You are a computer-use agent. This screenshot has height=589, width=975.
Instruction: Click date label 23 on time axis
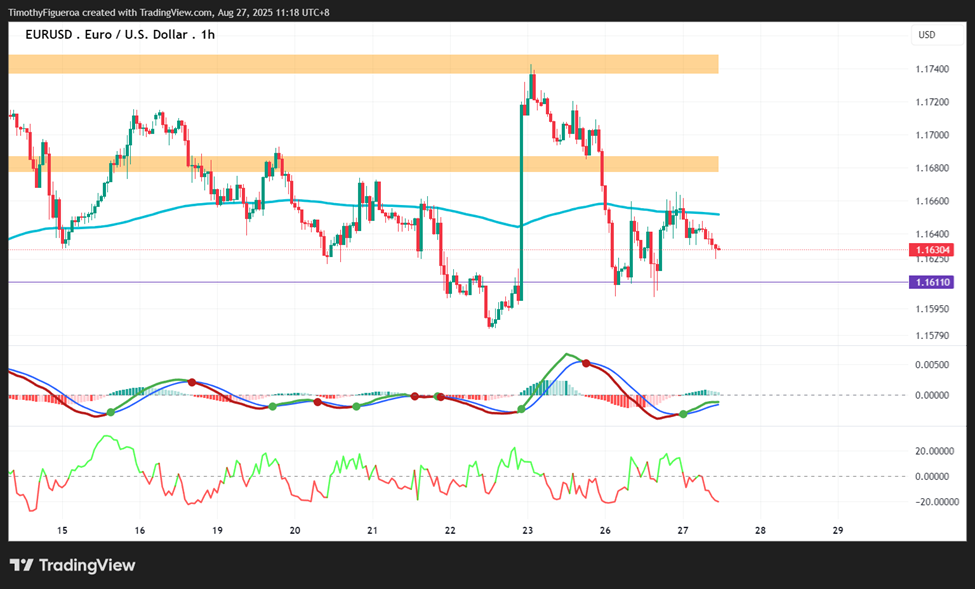pyautogui.click(x=527, y=531)
